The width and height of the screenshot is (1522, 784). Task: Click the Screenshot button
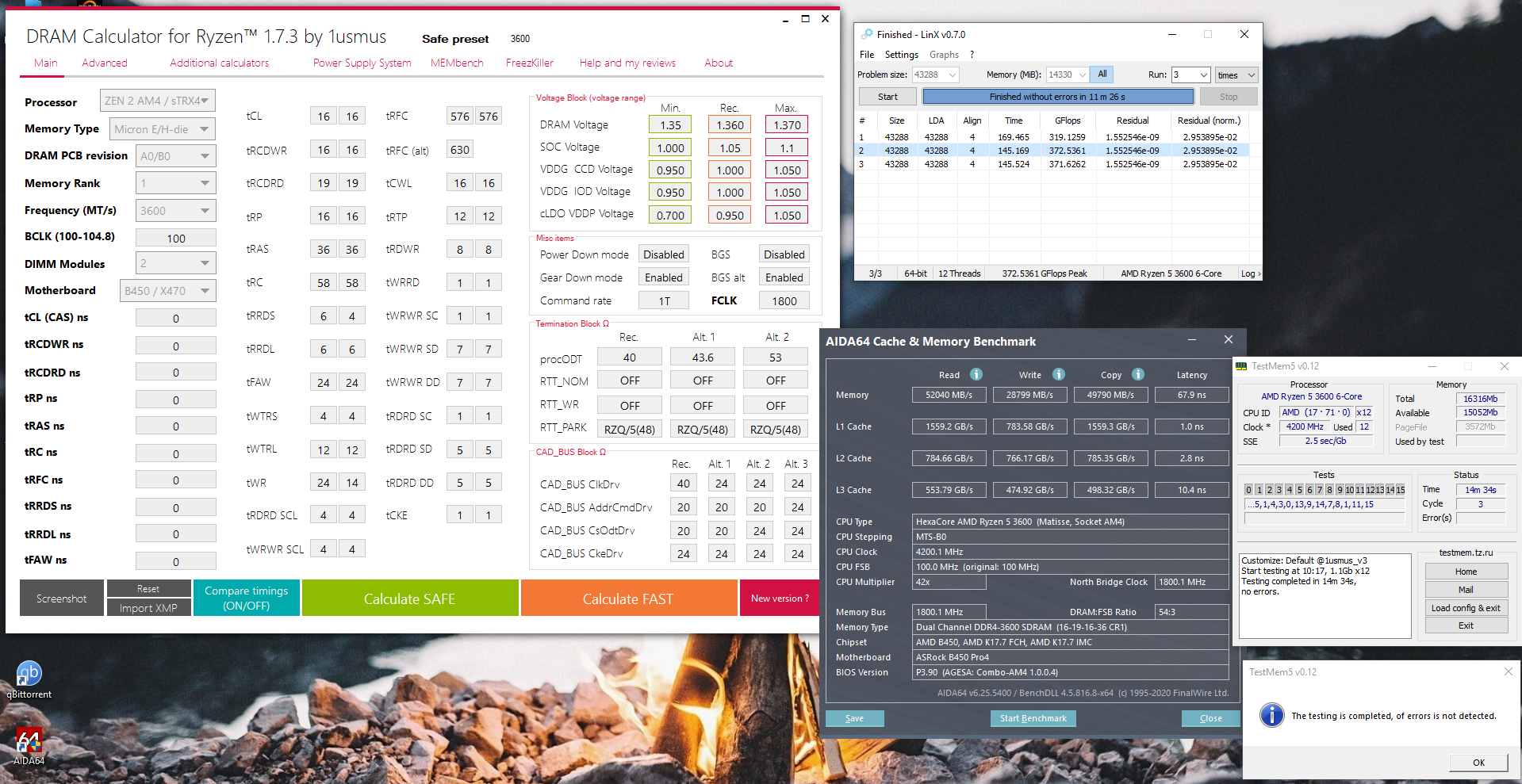62,599
